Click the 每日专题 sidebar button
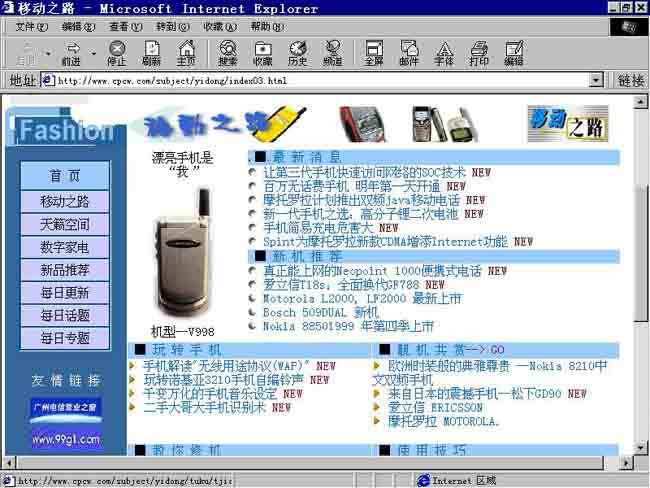The image size is (650, 488). pos(65,338)
